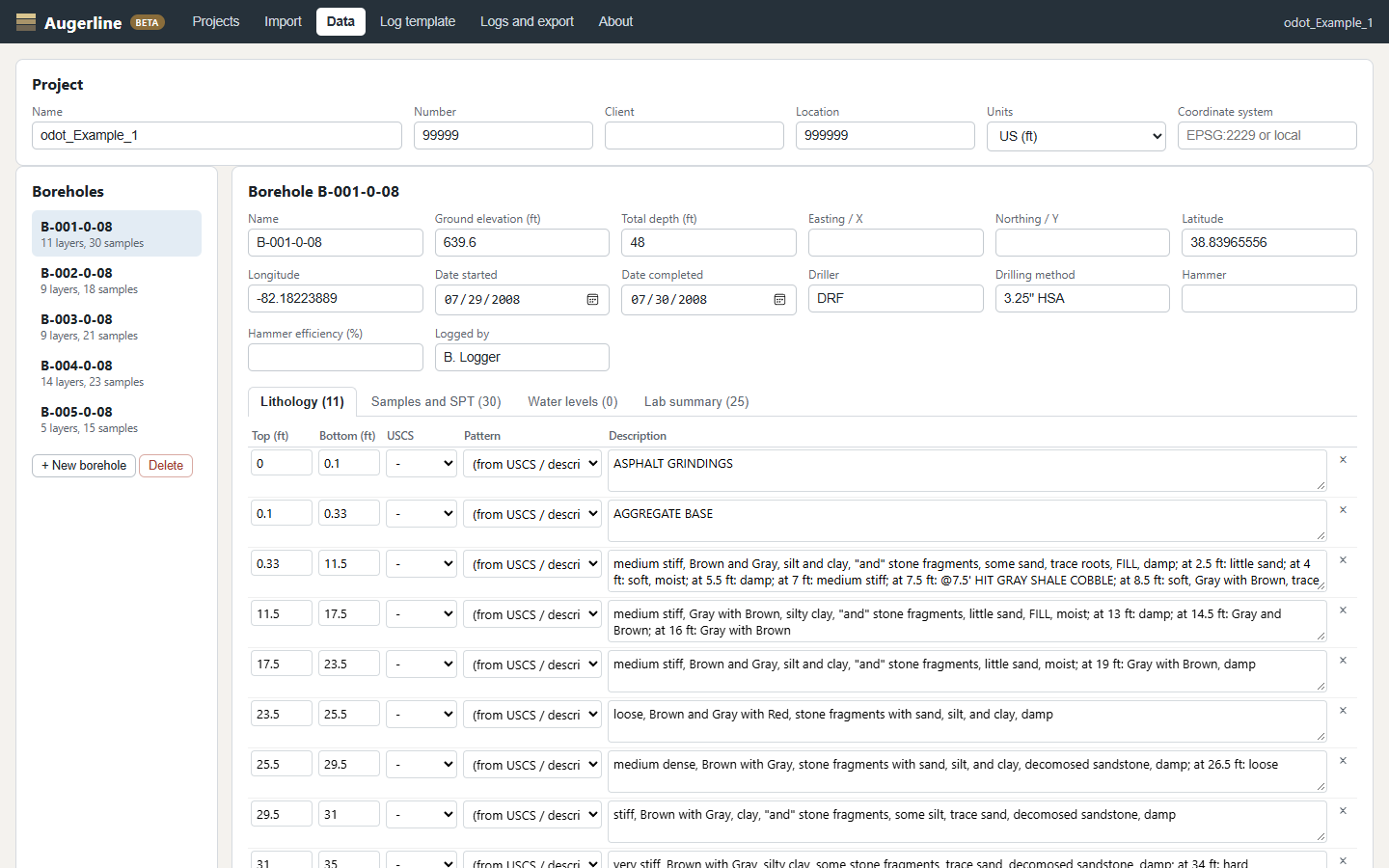Image resolution: width=1389 pixels, height=868 pixels.
Task: Open Pattern dropdown for AGGREGATE BASE row
Action: tap(532, 514)
